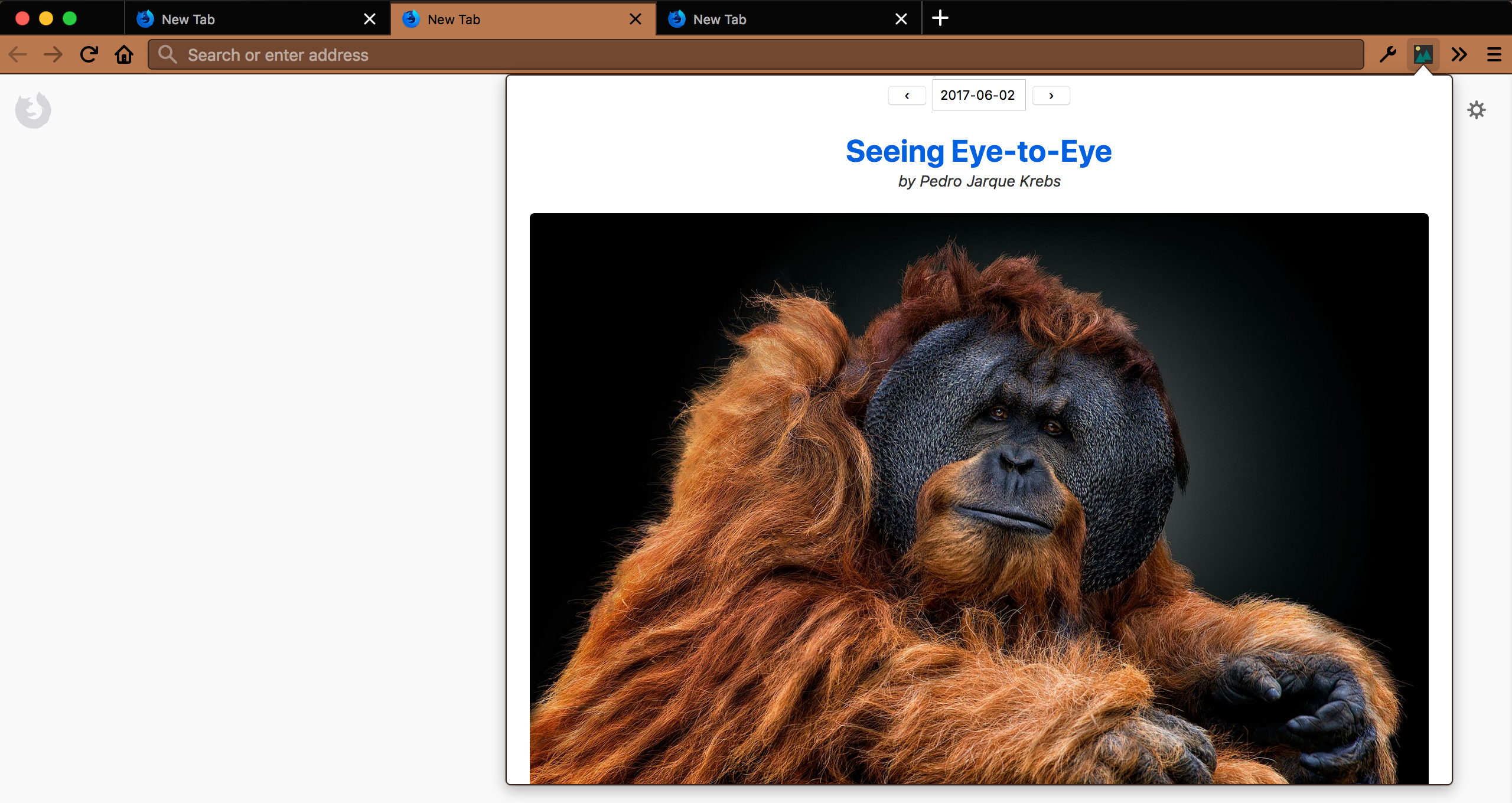Open the wrench developer tools icon

tap(1387, 55)
